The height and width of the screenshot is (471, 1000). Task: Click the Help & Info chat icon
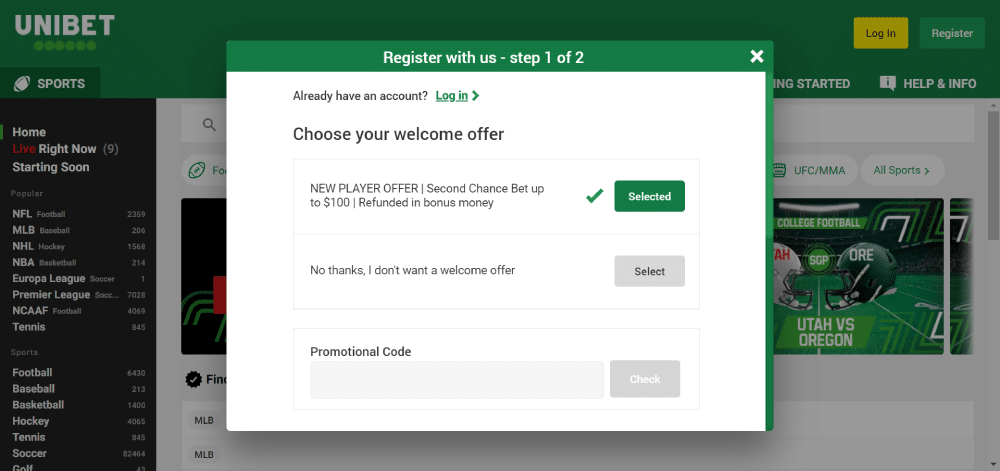tap(887, 83)
